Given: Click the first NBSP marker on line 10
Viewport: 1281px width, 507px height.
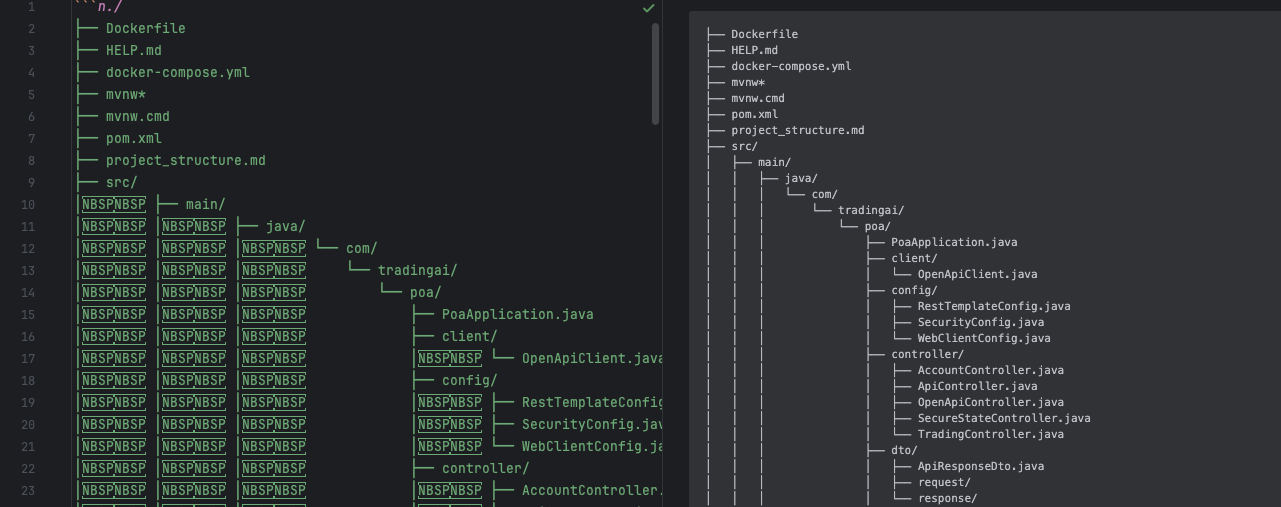Looking at the screenshot, I should pyautogui.click(x=98, y=204).
